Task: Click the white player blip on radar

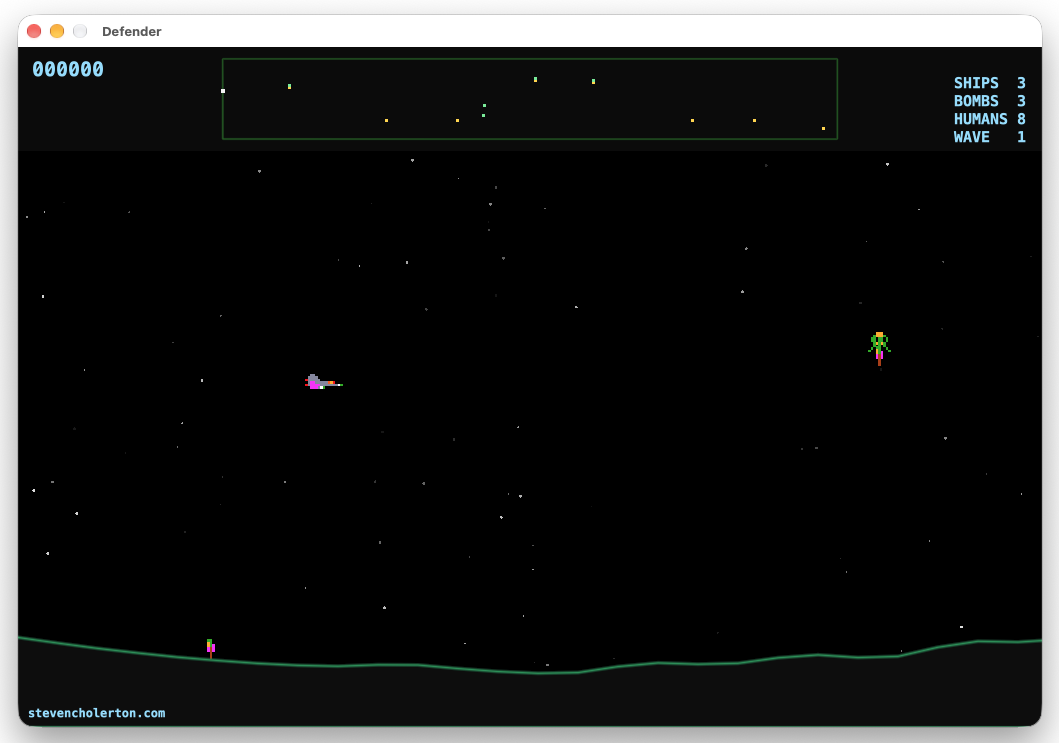Action: [223, 91]
